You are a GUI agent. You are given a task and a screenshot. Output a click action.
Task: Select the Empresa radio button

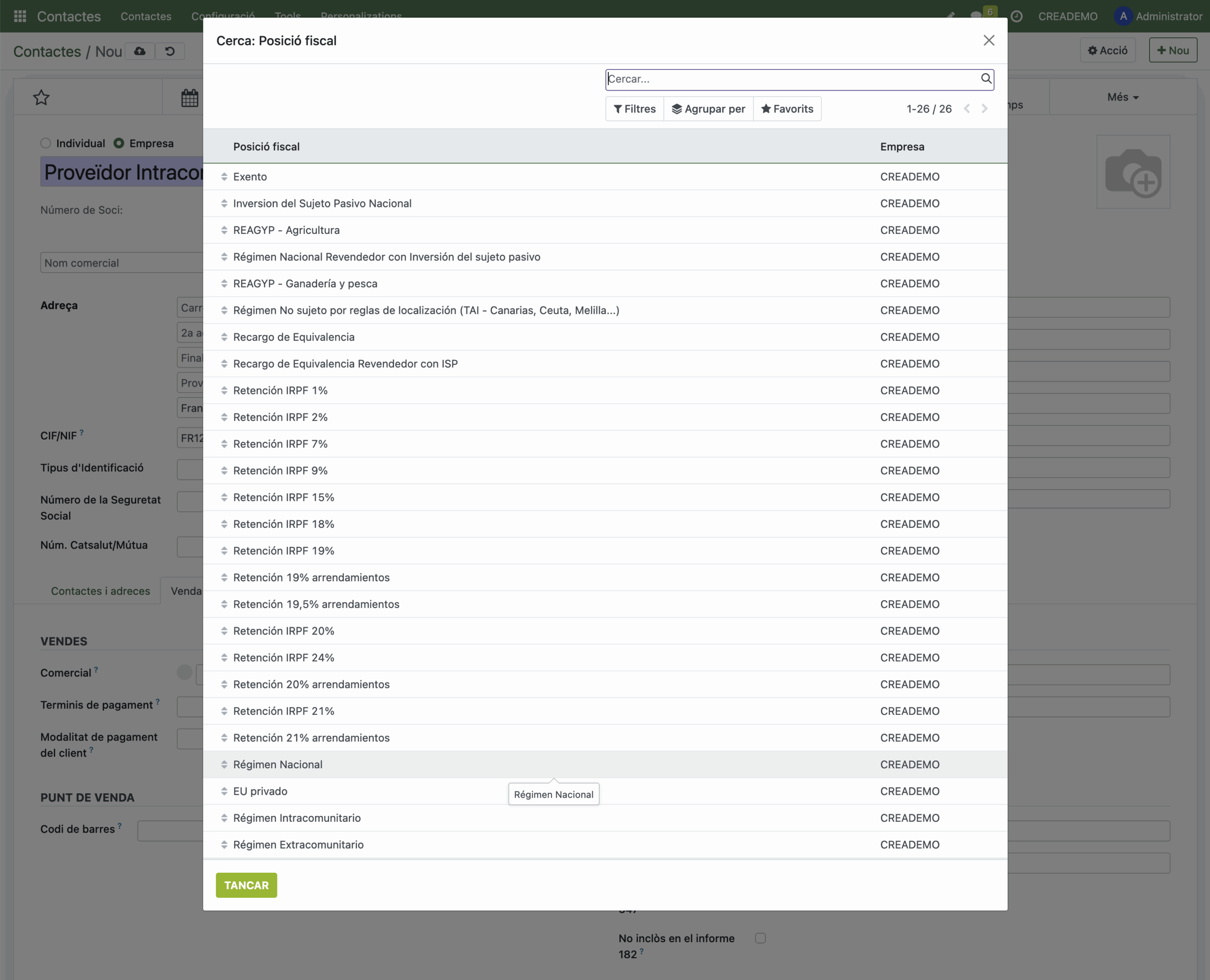pos(119,143)
